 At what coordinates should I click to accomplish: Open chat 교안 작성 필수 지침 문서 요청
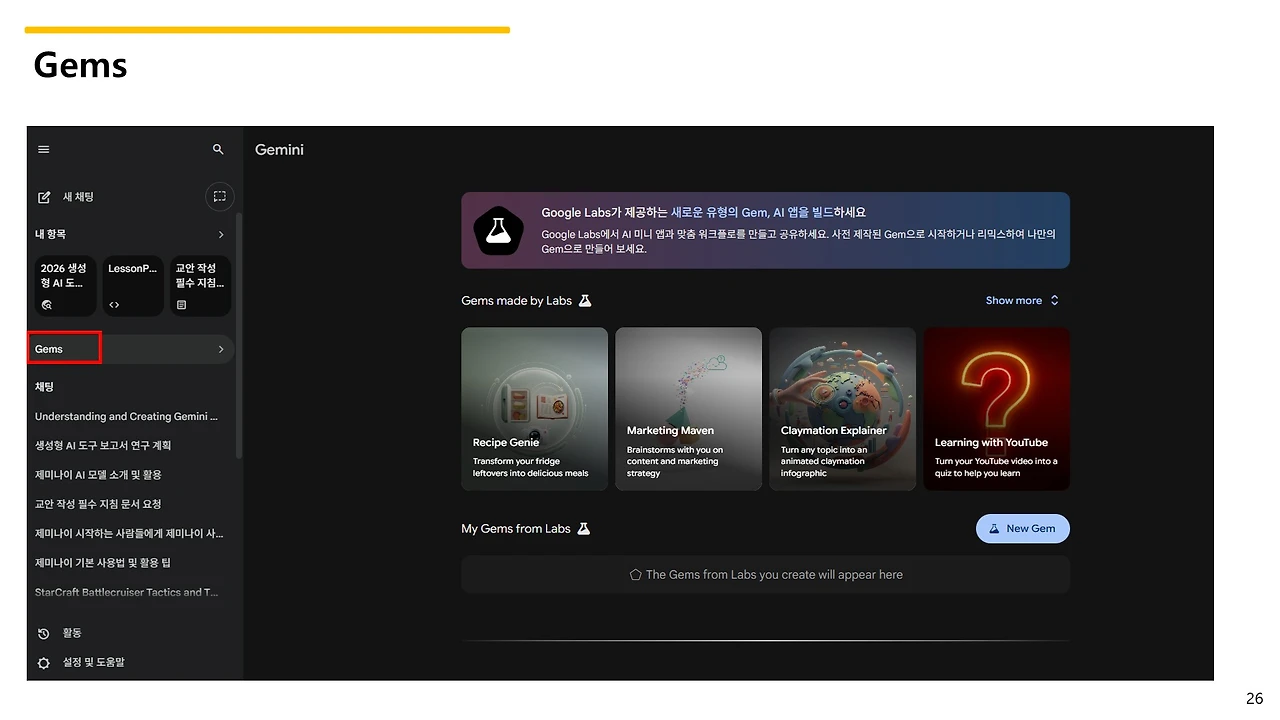(98, 504)
